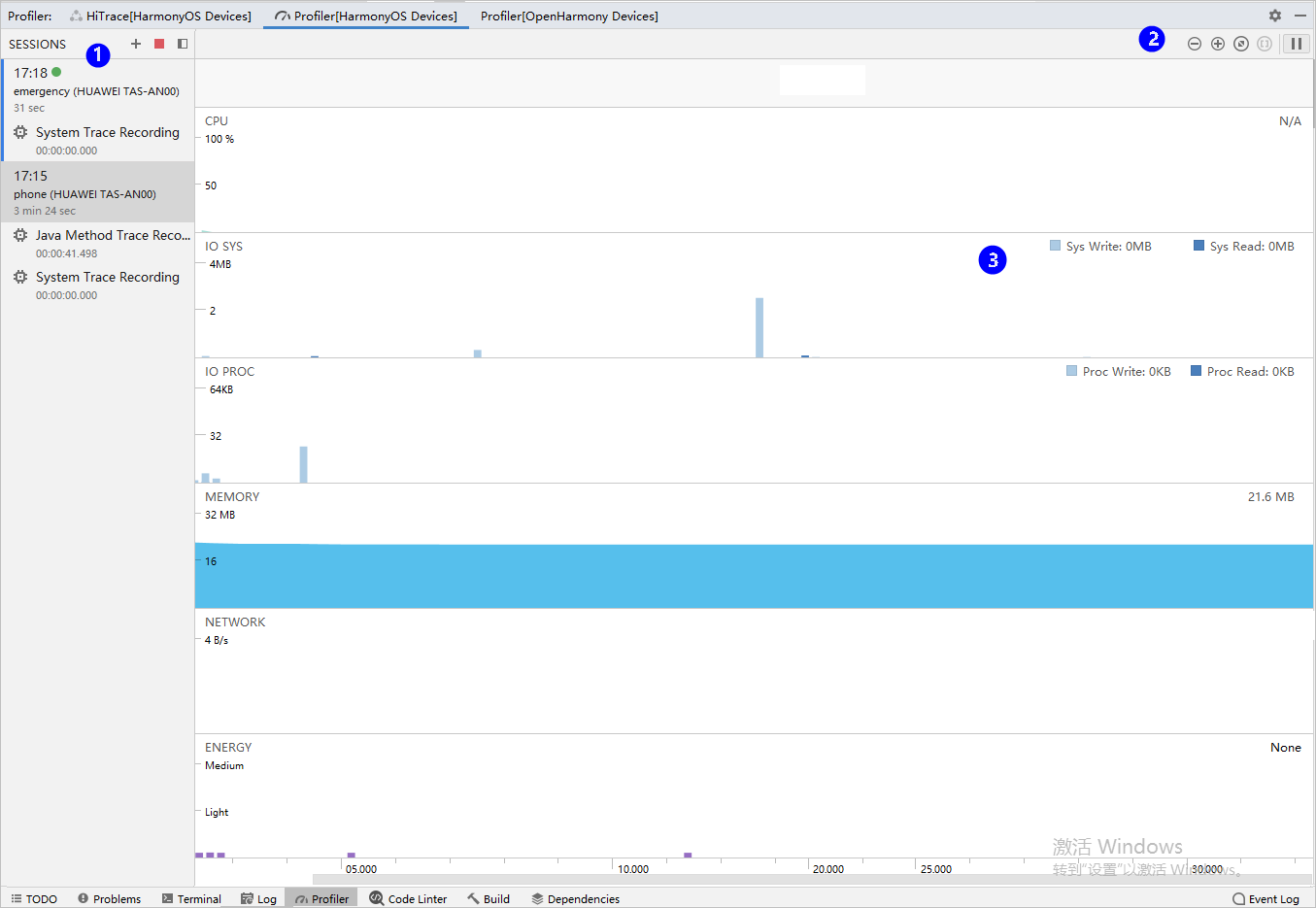
Task: Reset timeline zoom to default
Action: (x=1241, y=44)
